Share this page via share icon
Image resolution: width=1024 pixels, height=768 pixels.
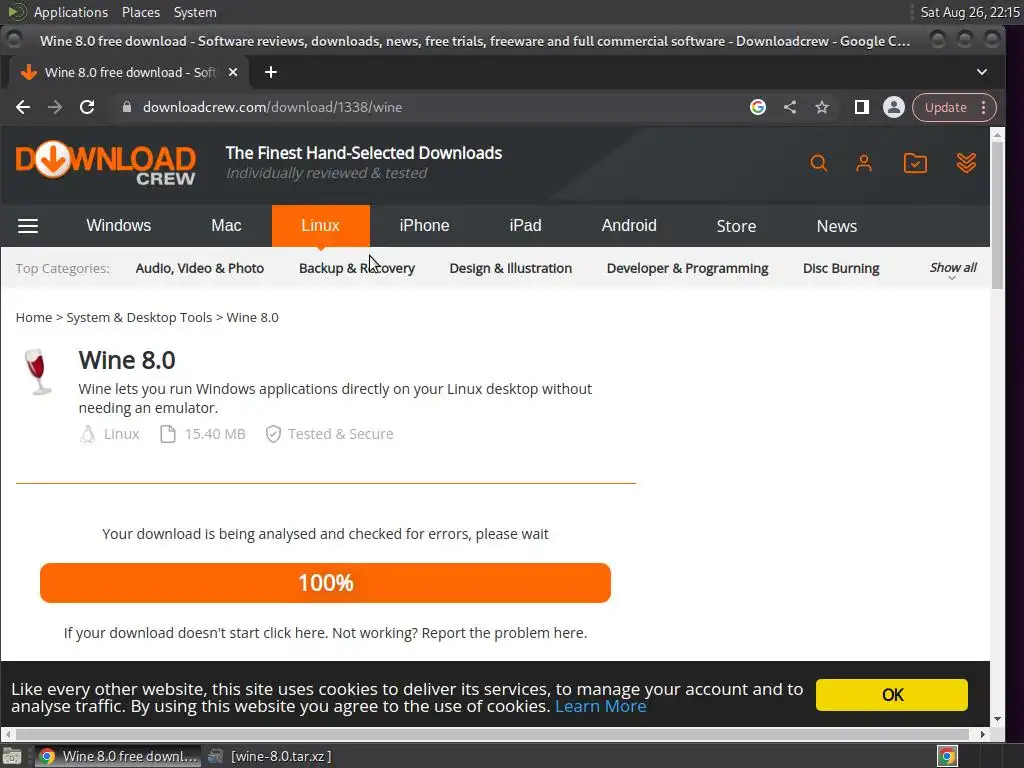coord(790,107)
